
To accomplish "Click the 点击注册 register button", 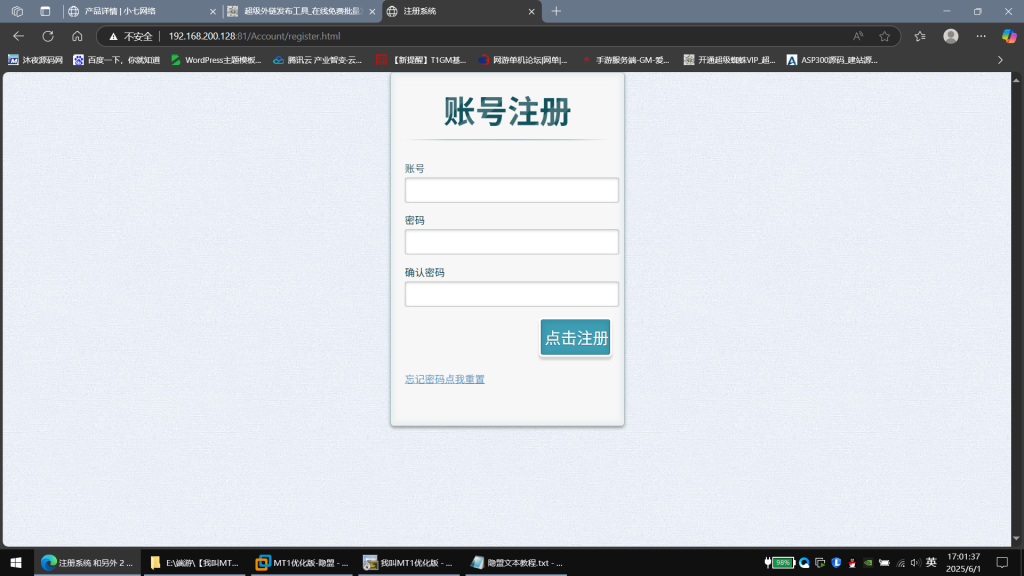I will tap(575, 338).
